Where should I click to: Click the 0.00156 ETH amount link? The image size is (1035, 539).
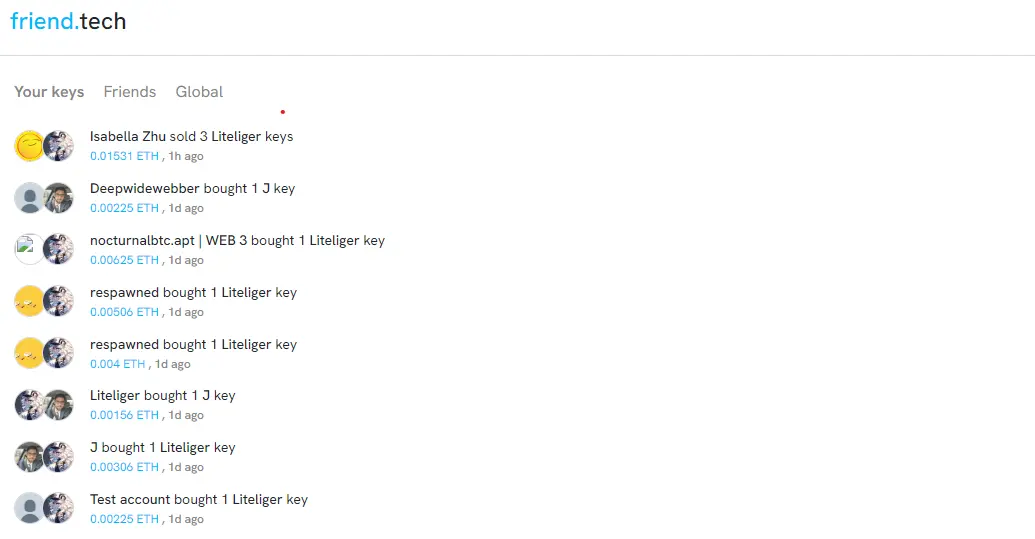pos(124,415)
